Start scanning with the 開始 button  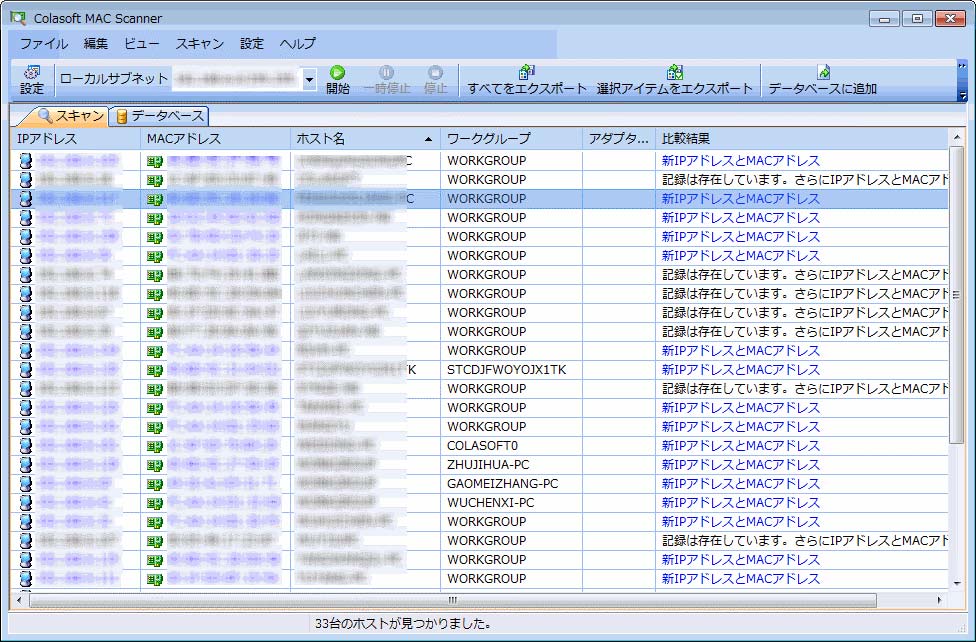pyautogui.click(x=338, y=80)
